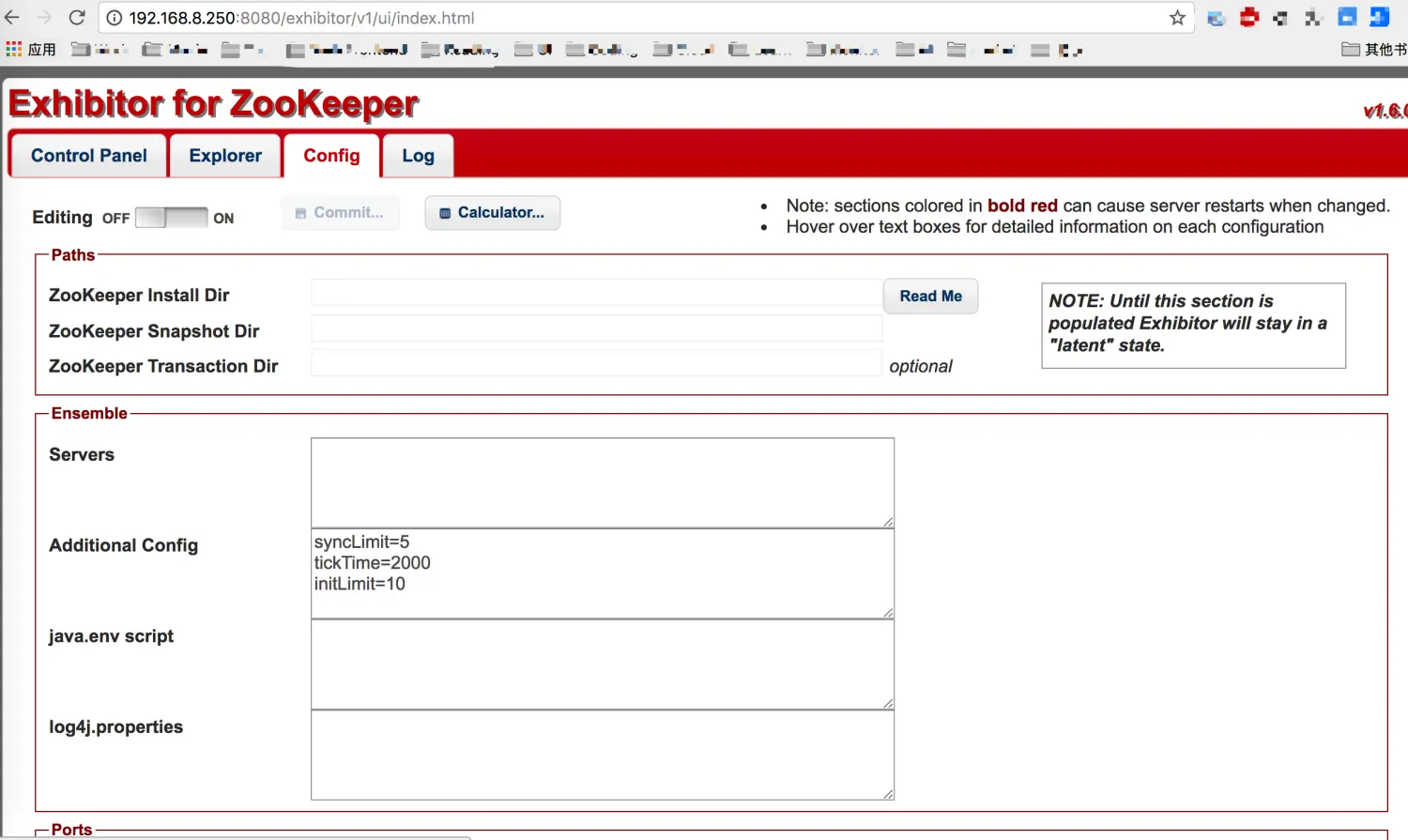Viewport: 1408px width, 840px height.
Task: Click the log4j.properties label
Action: pos(115,727)
